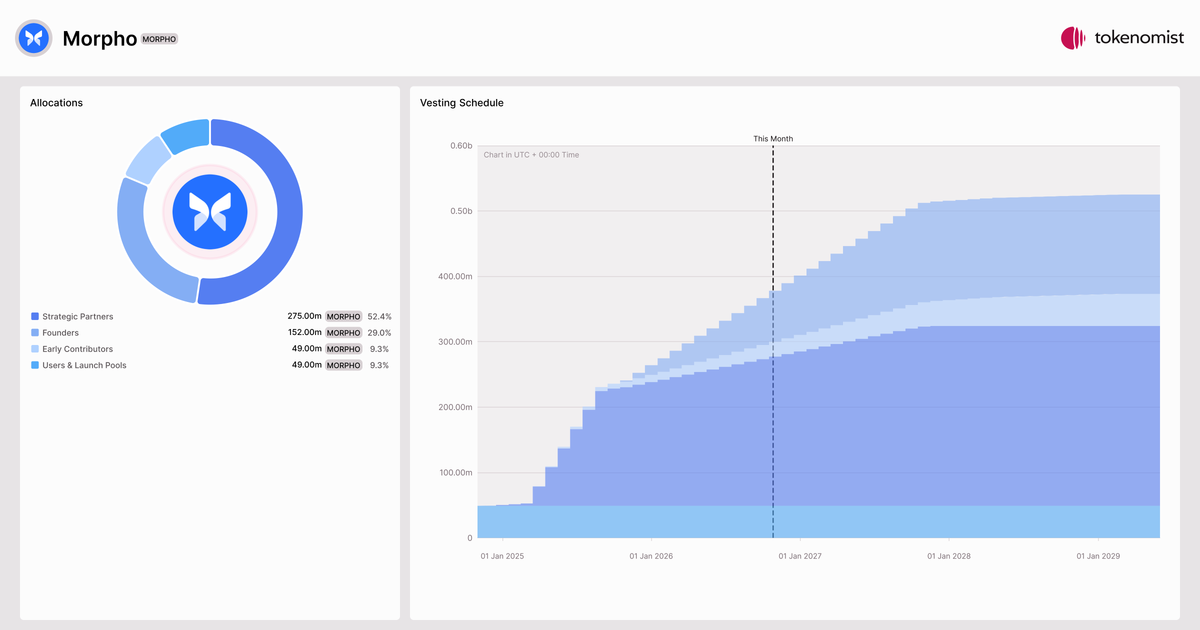Click the butterfly logo inside the donut chart
1200x630 pixels.
click(210, 212)
